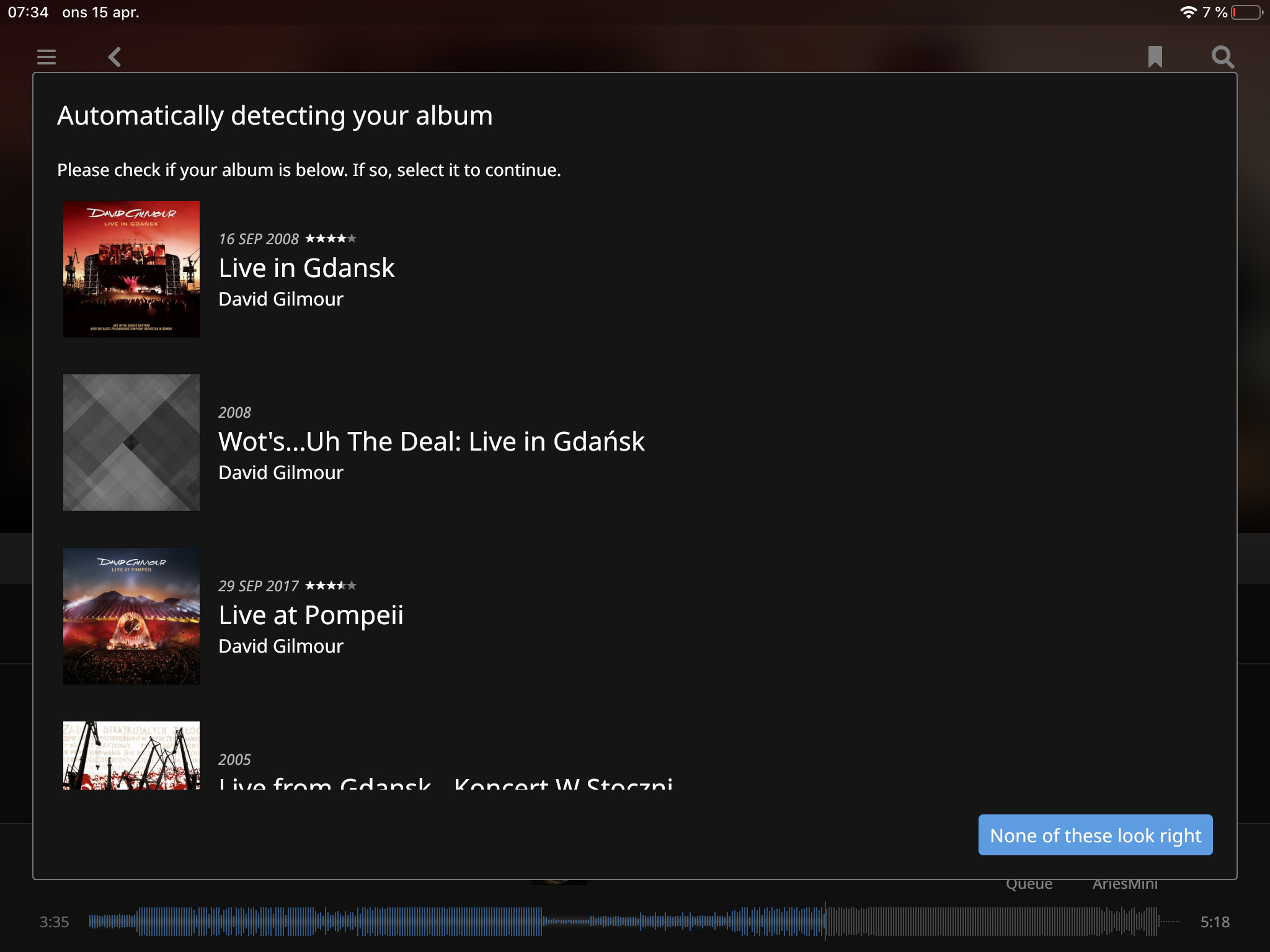
Task: Click the 2005 year label
Action: click(234, 759)
